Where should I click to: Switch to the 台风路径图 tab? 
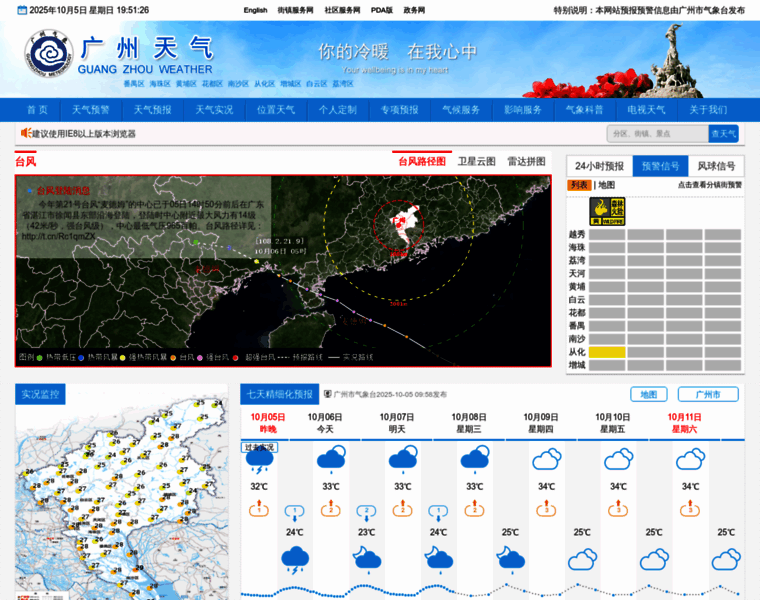pyautogui.click(x=422, y=161)
